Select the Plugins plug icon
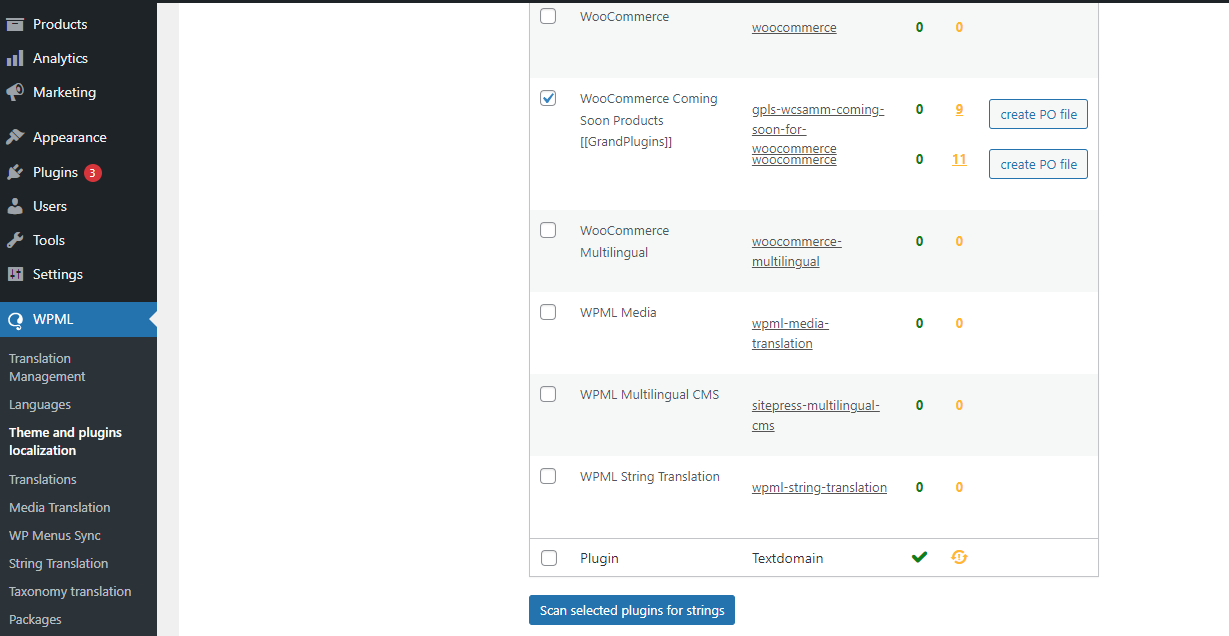The image size is (1229, 636). coord(17,171)
